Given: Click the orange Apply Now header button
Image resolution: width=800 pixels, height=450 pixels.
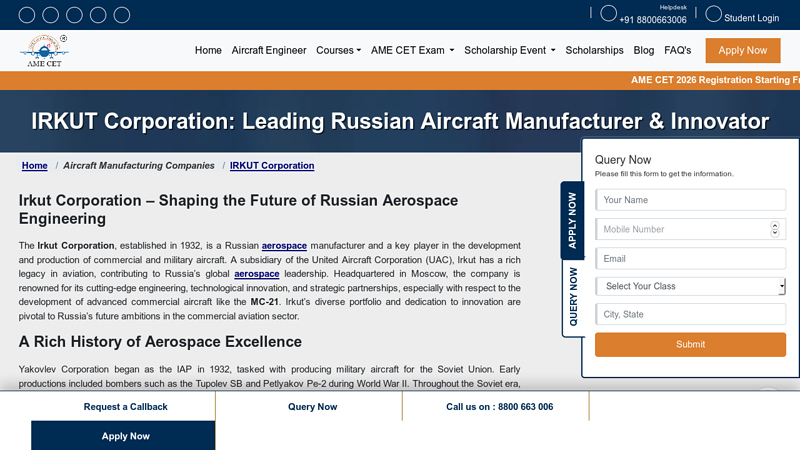Looking at the screenshot, I should 743,51.
